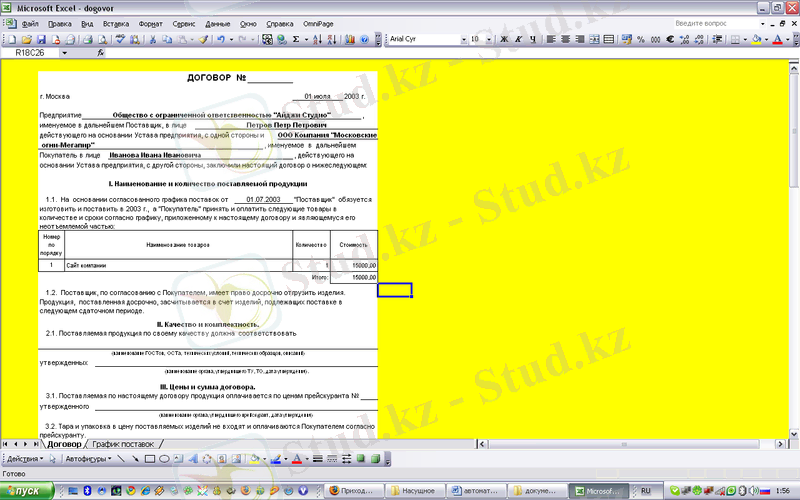Open the font size dropdown
The image size is (800, 500).
489,39
